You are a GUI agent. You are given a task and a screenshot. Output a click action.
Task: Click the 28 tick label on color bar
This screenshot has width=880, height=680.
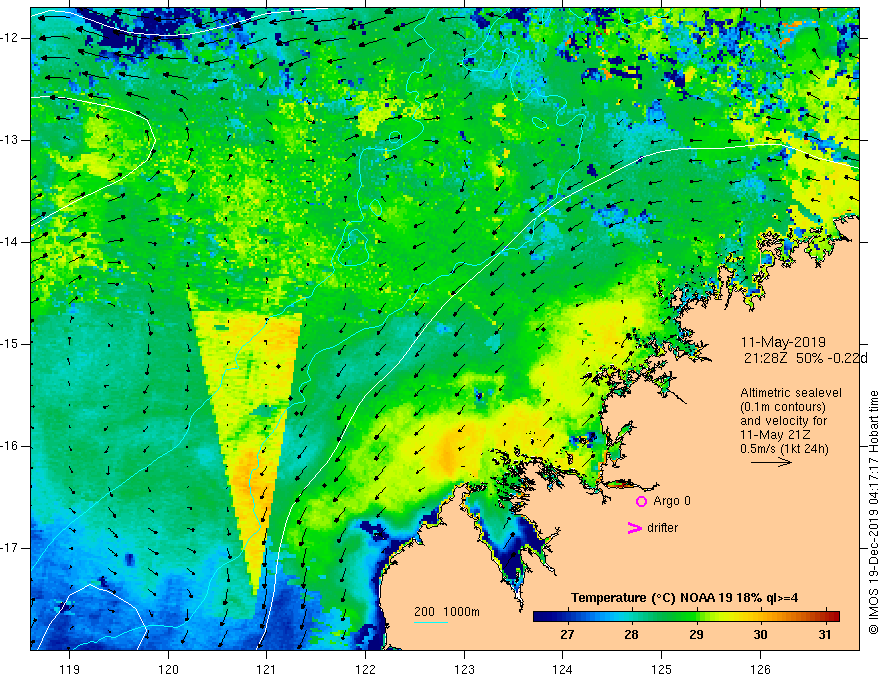631,635
